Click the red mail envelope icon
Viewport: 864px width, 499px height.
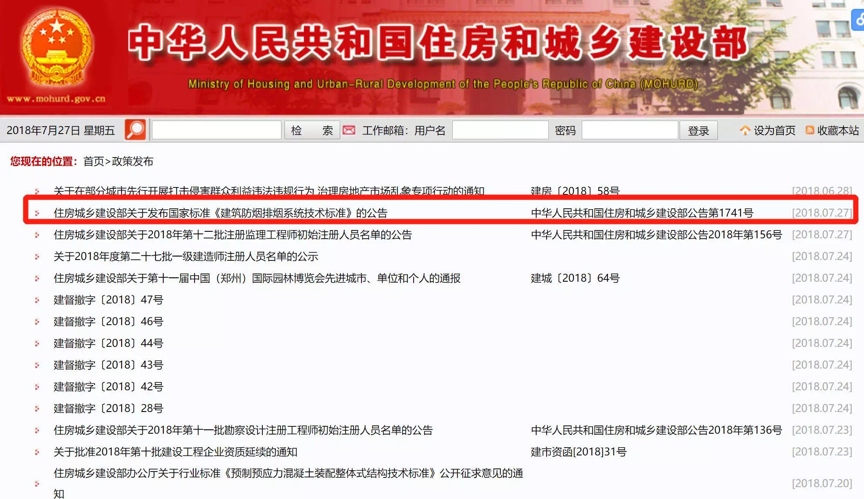pos(349,131)
